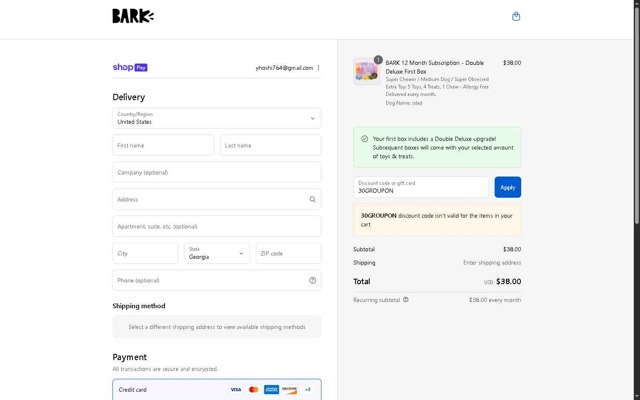Click the Apartment, suite, etc. field
Viewport: 640px width, 400px height.
[217, 226]
